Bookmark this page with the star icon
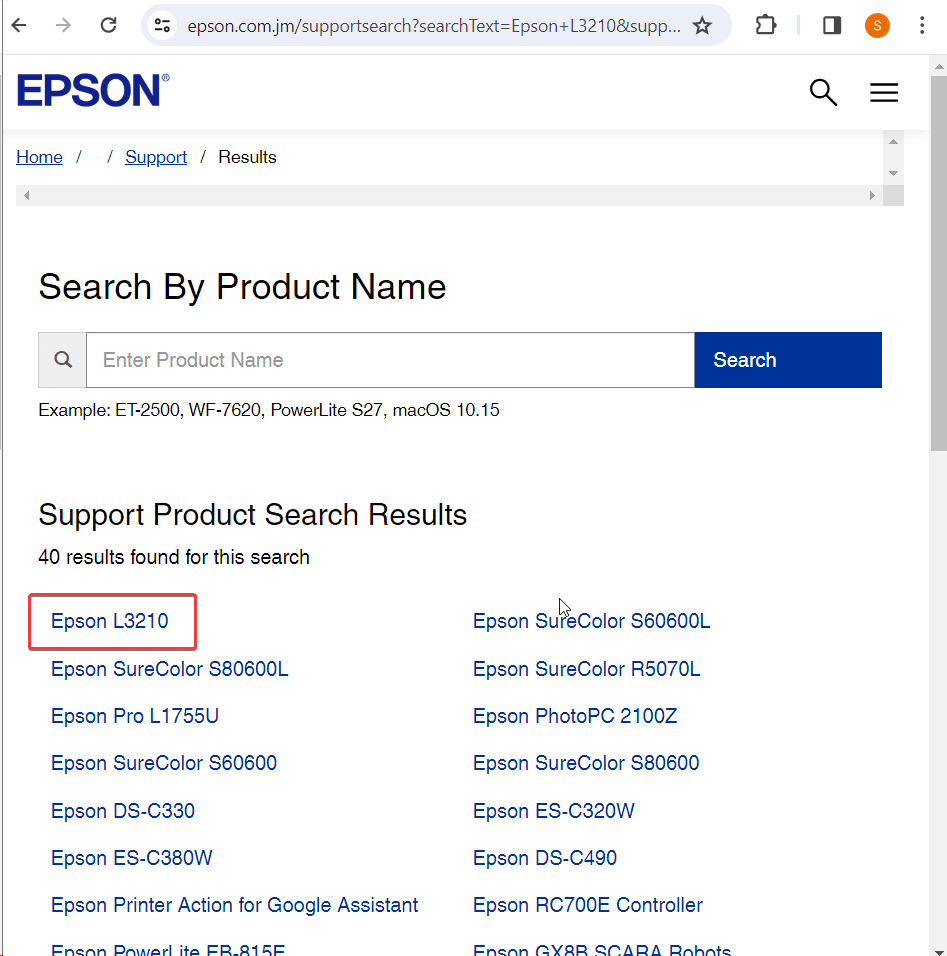Viewport: 947px width, 956px height. pyautogui.click(x=702, y=26)
